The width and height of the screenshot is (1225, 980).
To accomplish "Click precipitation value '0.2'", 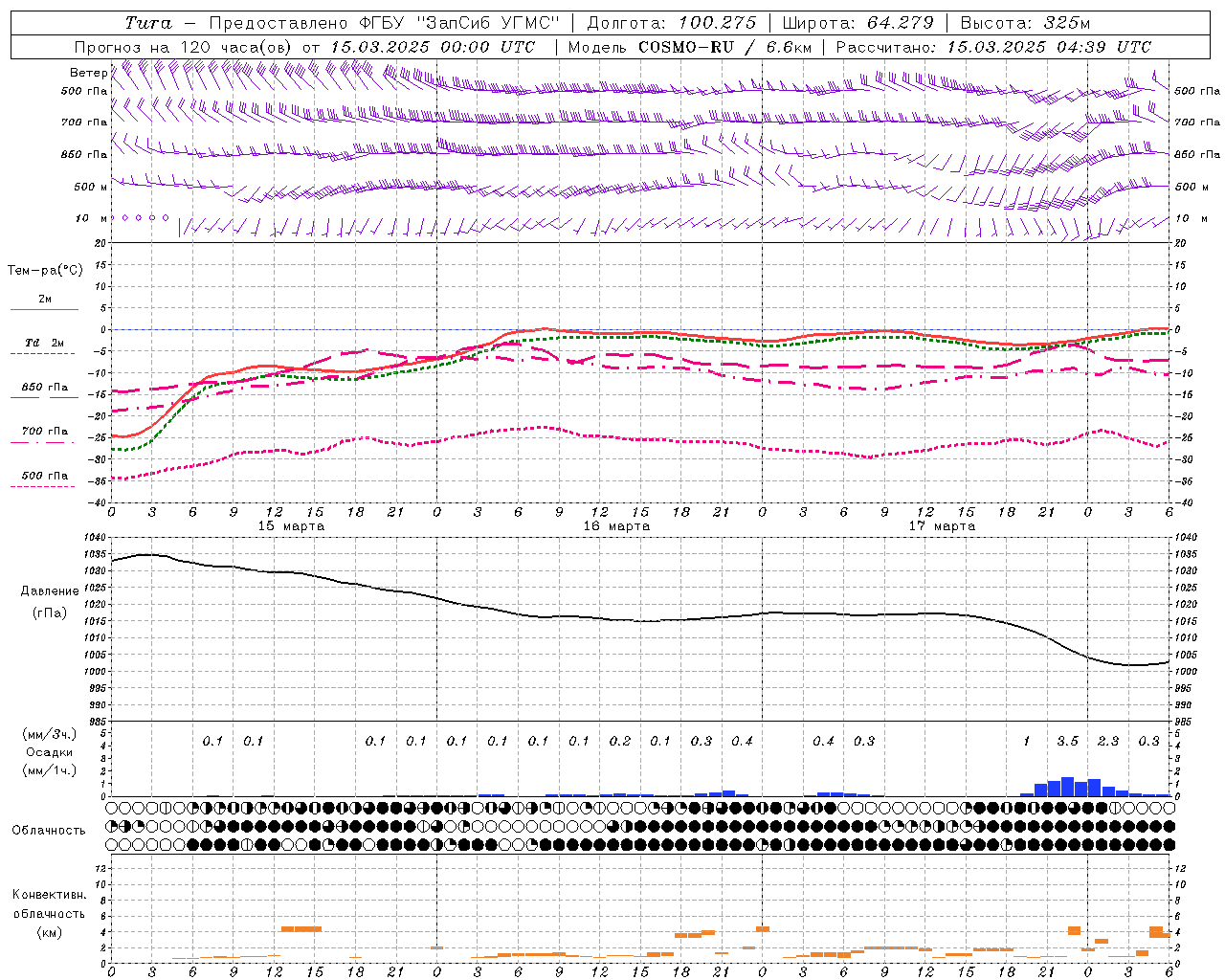I will 620,741.
